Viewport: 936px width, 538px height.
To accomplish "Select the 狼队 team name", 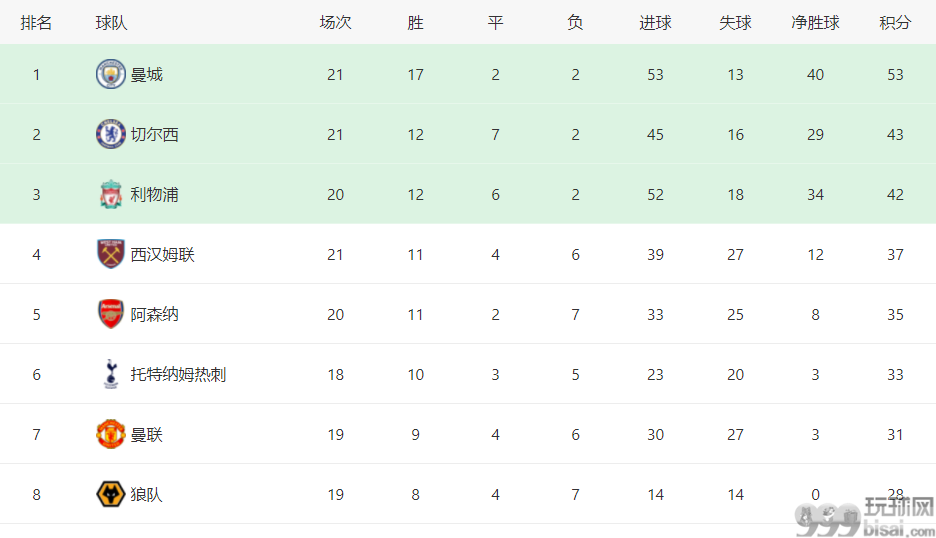I will point(146,494).
